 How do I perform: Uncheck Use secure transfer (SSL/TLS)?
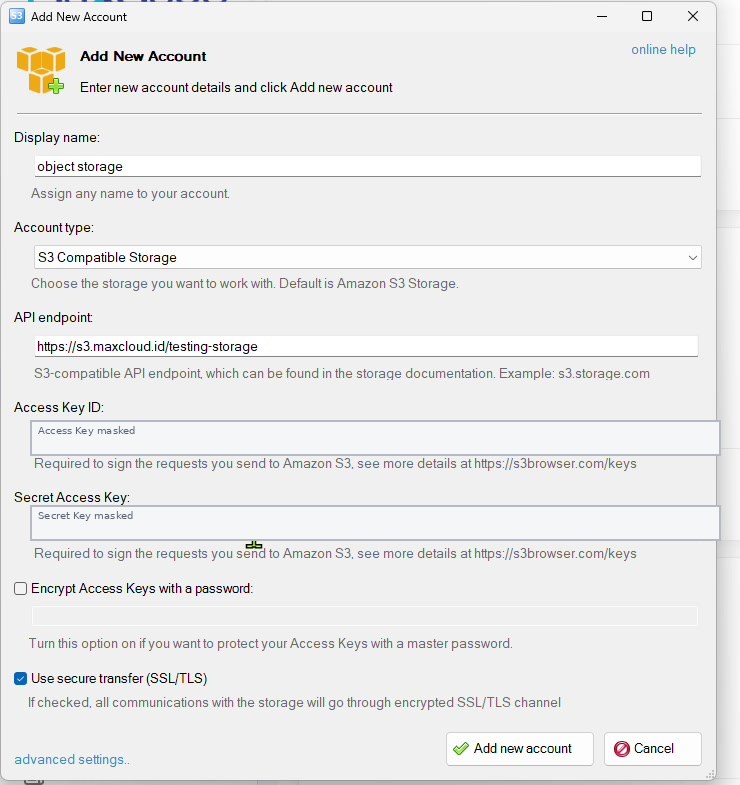click(x=21, y=678)
